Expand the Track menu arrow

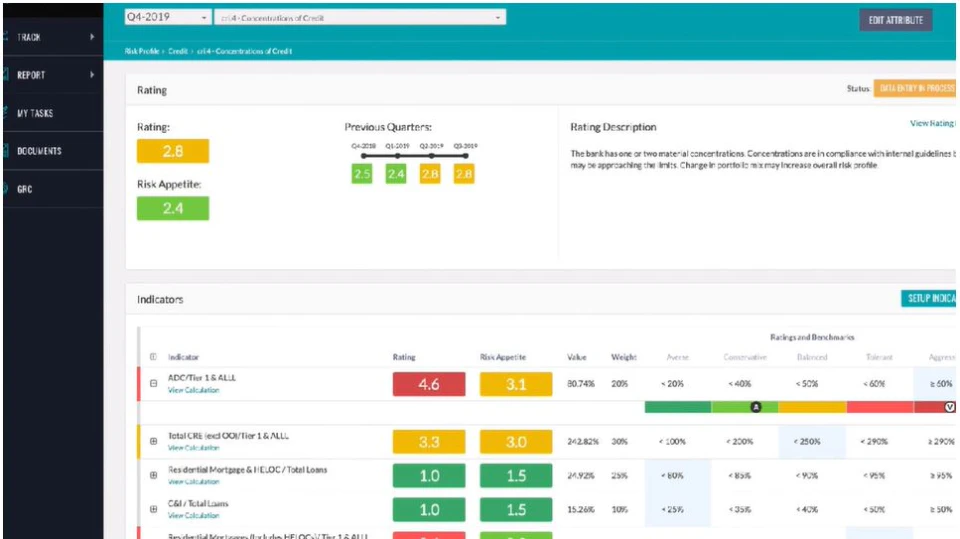click(x=92, y=37)
